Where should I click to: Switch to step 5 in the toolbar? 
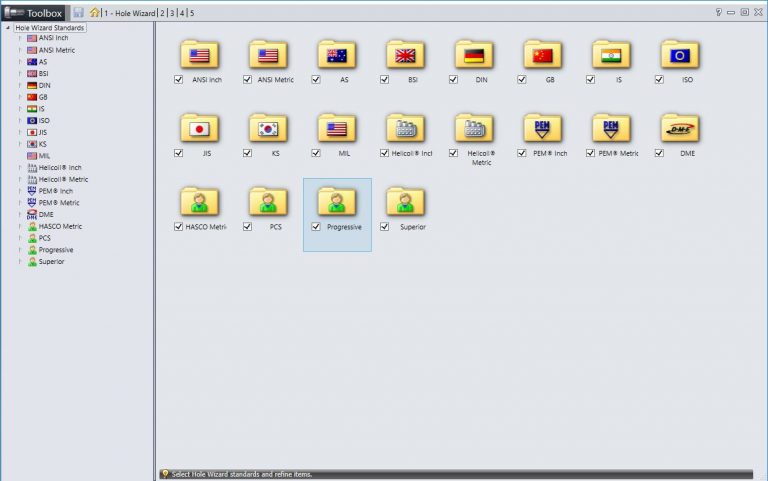[x=192, y=13]
